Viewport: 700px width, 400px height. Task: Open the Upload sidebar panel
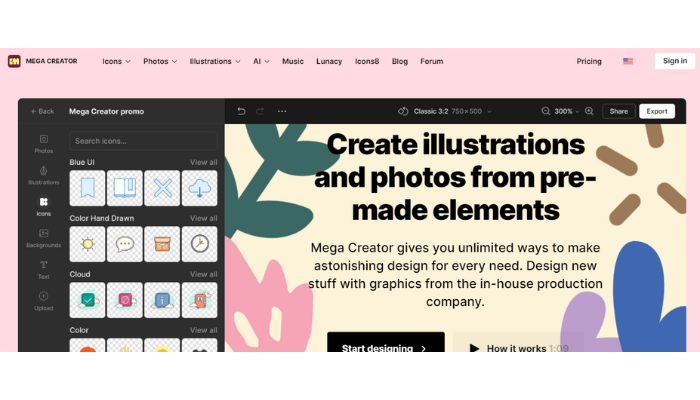click(44, 301)
